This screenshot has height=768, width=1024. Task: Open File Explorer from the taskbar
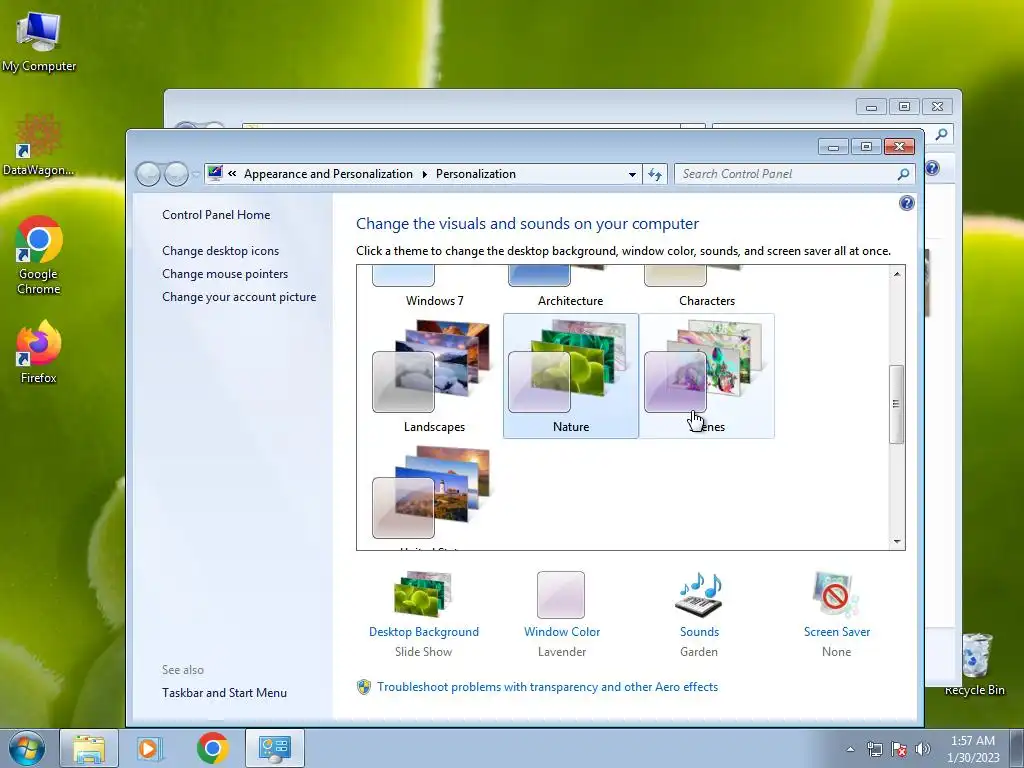(x=89, y=748)
